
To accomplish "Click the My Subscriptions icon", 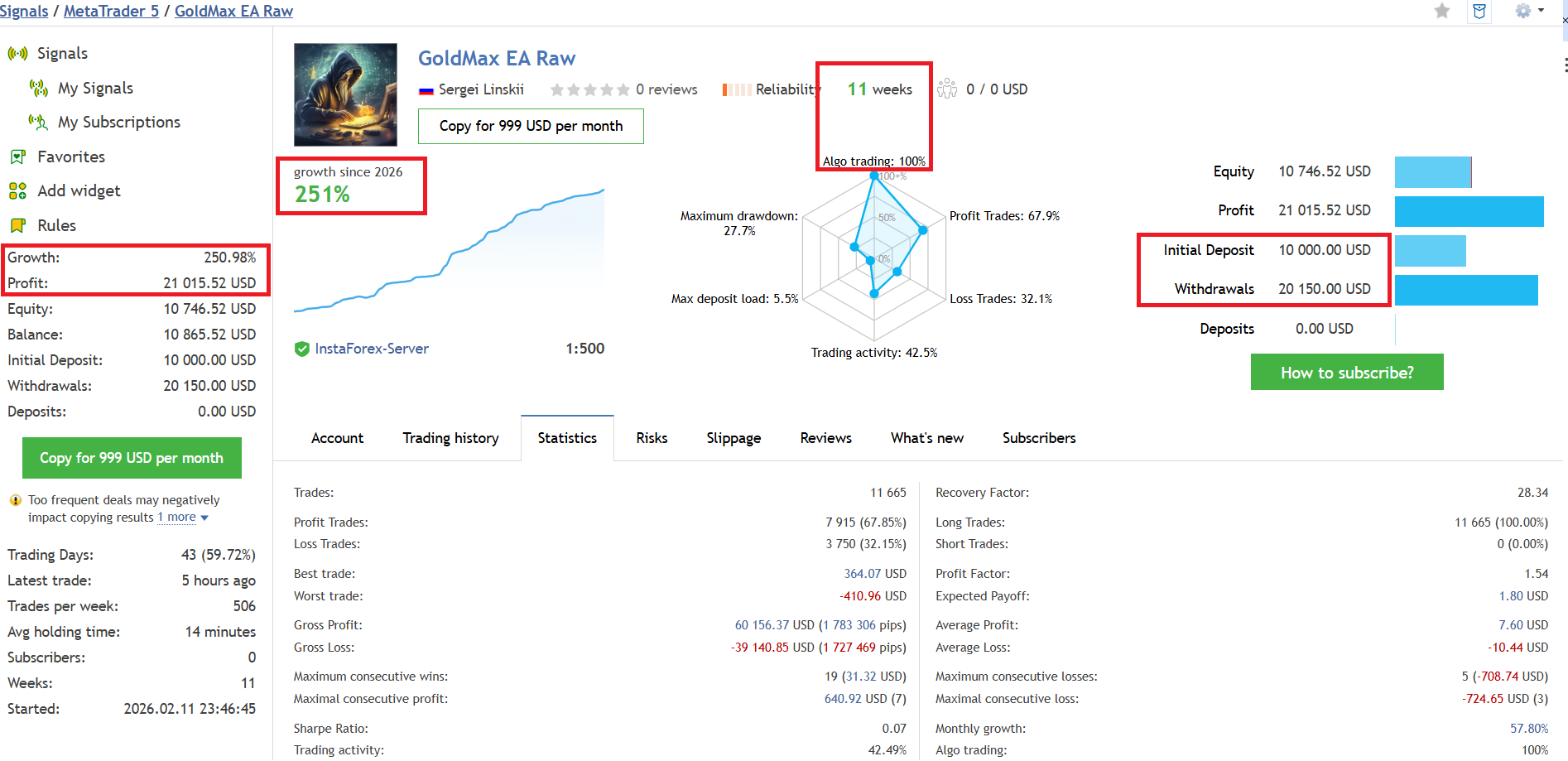I will tap(38, 123).
